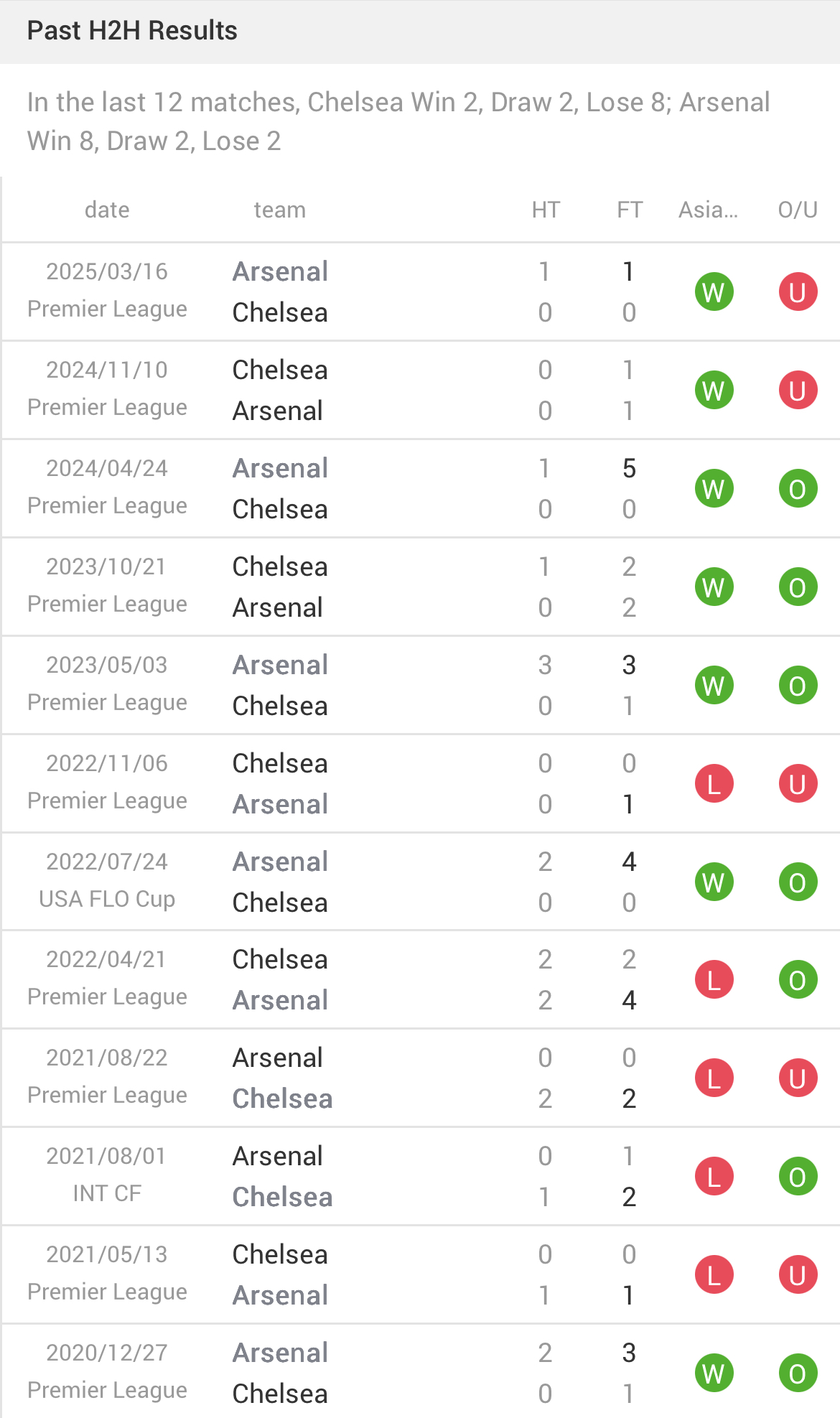This screenshot has height=1418, width=840.
Task: Click the red U badge for 2021/08/22 match
Action: pyautogui.click(x=798, y=1078)
